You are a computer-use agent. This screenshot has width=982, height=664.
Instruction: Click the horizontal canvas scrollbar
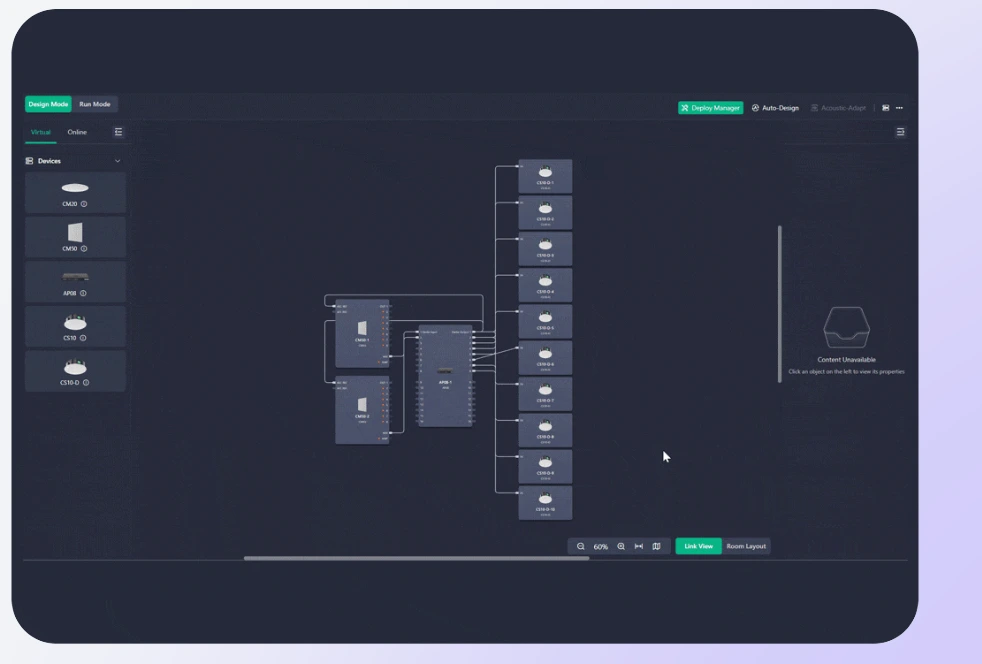pyautogui.click(x=416, y=558)
